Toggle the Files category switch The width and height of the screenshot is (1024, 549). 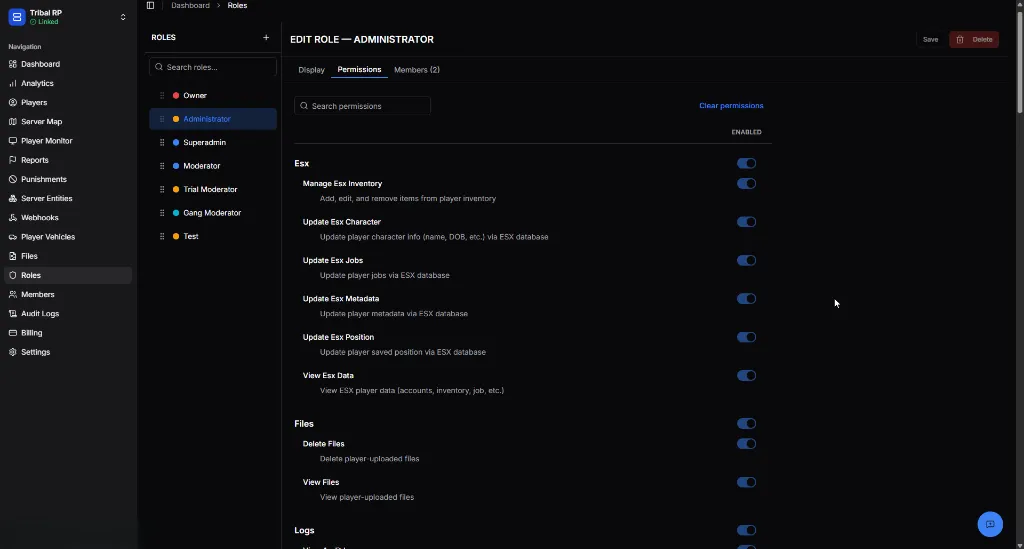click(746, 424)
